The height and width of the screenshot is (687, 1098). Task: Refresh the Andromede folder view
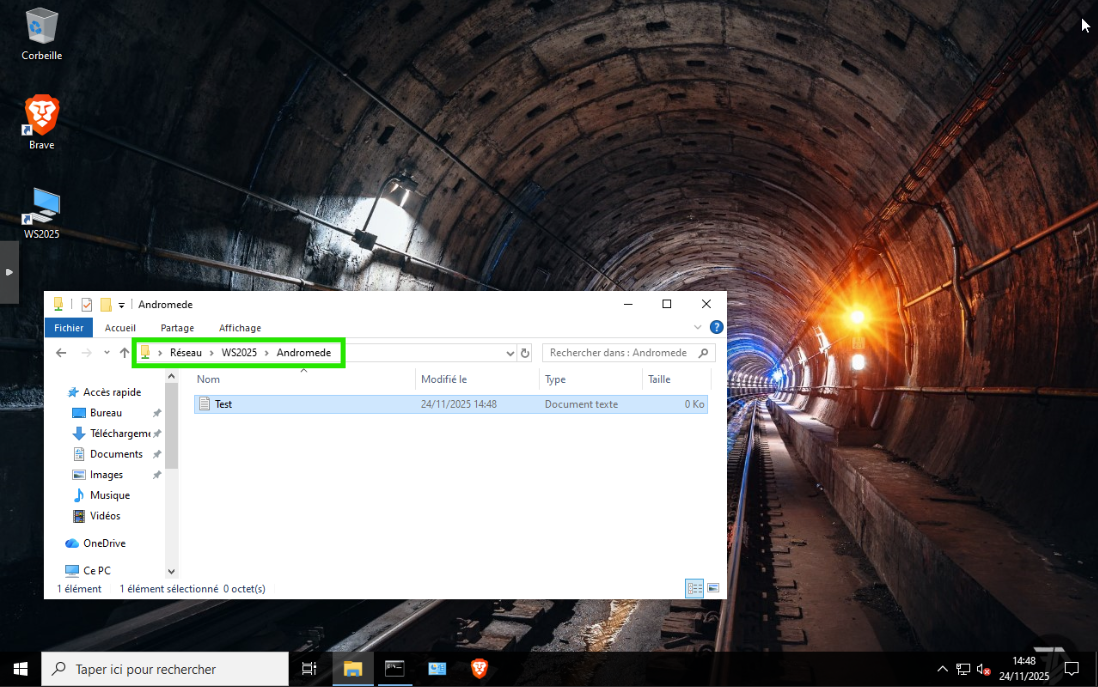coord(525,353)
